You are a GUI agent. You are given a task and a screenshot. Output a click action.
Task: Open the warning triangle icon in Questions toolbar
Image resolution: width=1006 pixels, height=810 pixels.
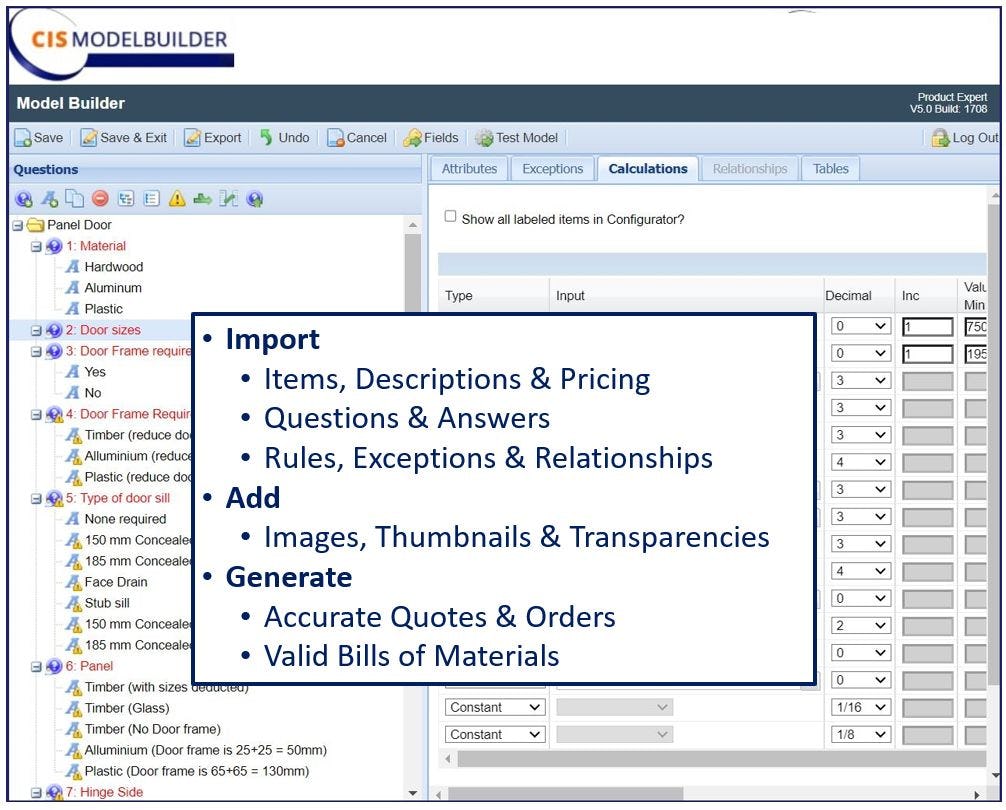[x=177, y=199]
